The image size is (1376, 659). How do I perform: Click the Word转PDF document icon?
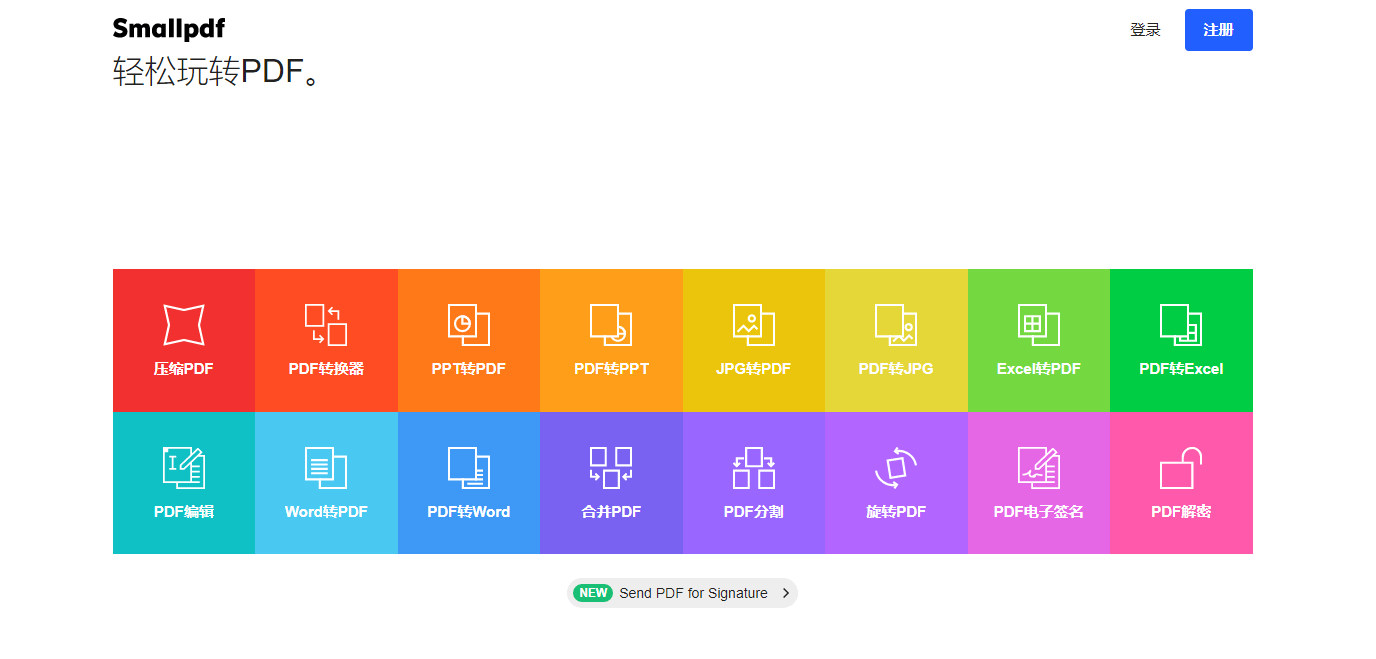(326, 468)
